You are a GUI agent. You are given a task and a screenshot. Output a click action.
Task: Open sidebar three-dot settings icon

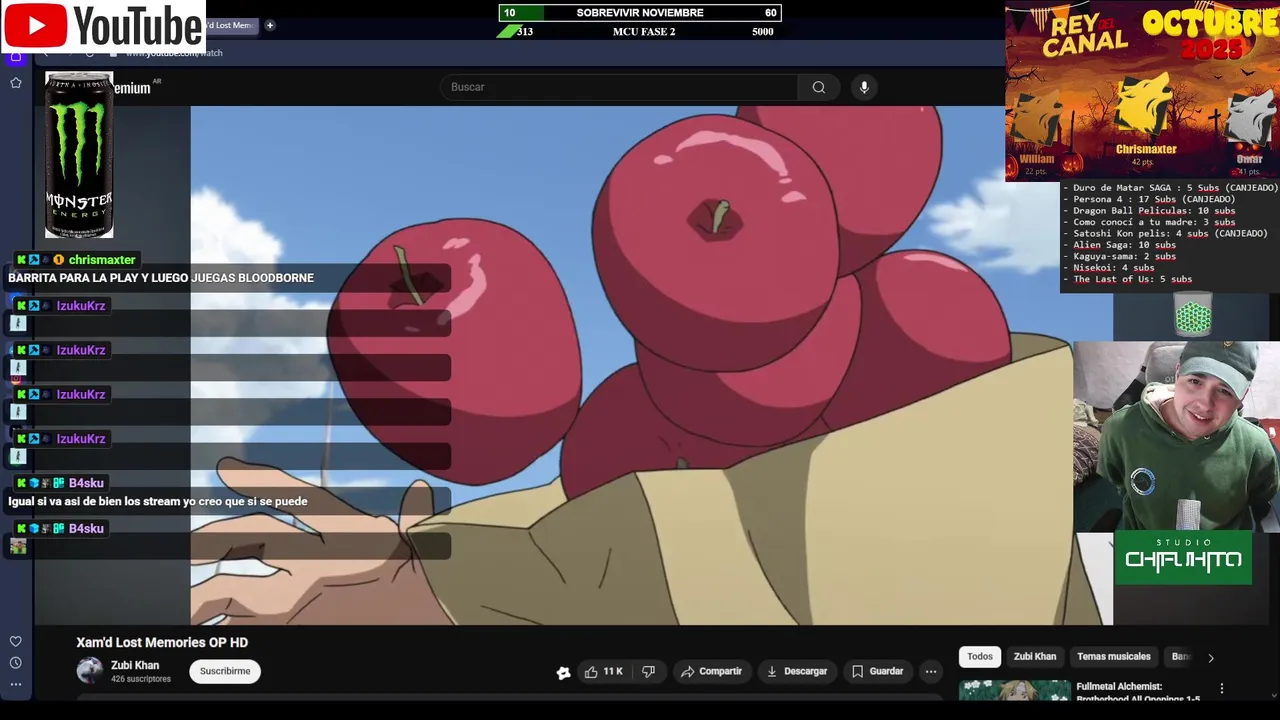[x=16, y=685]
